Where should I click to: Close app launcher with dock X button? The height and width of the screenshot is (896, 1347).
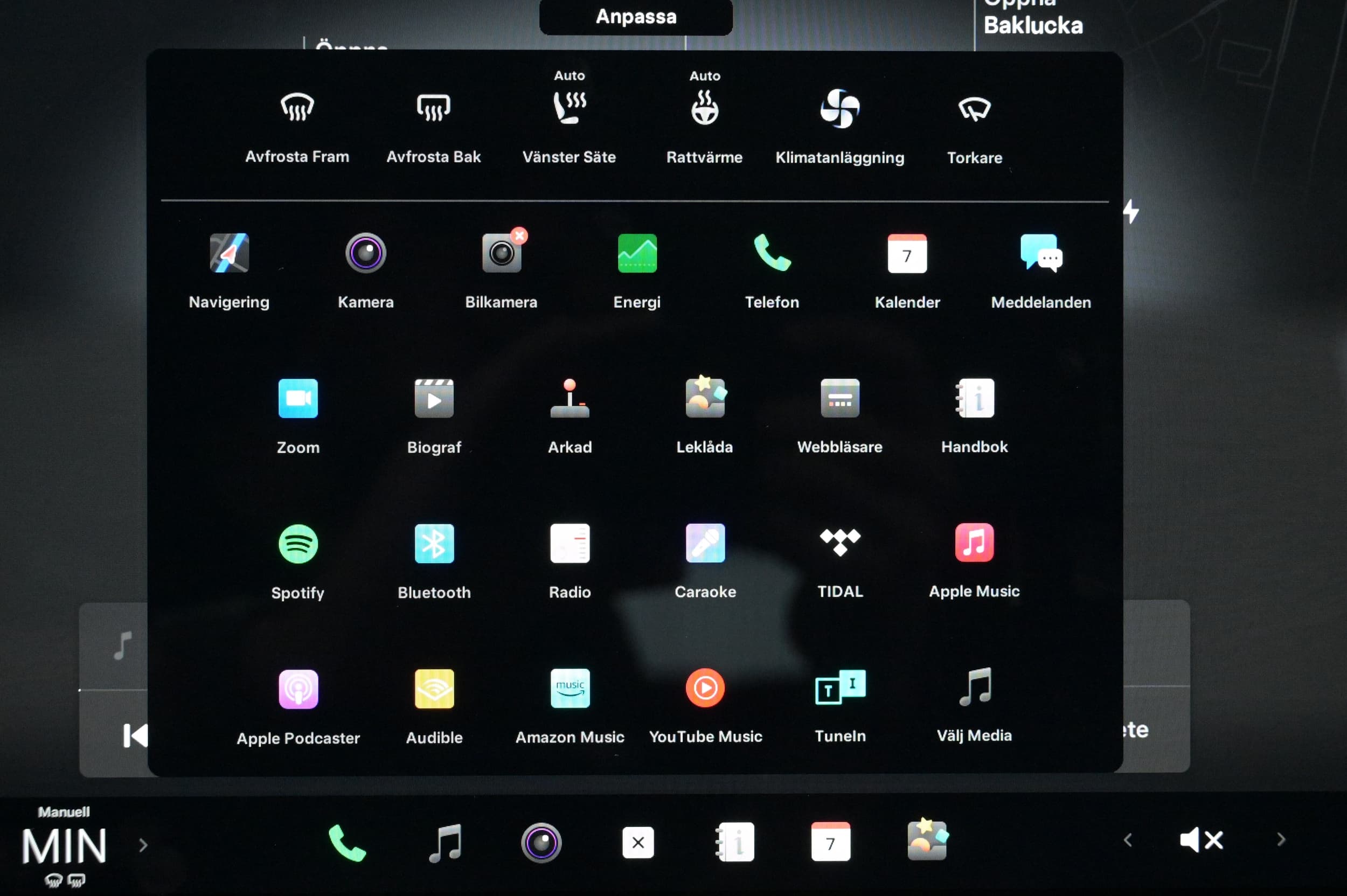[x=638, y=842]
